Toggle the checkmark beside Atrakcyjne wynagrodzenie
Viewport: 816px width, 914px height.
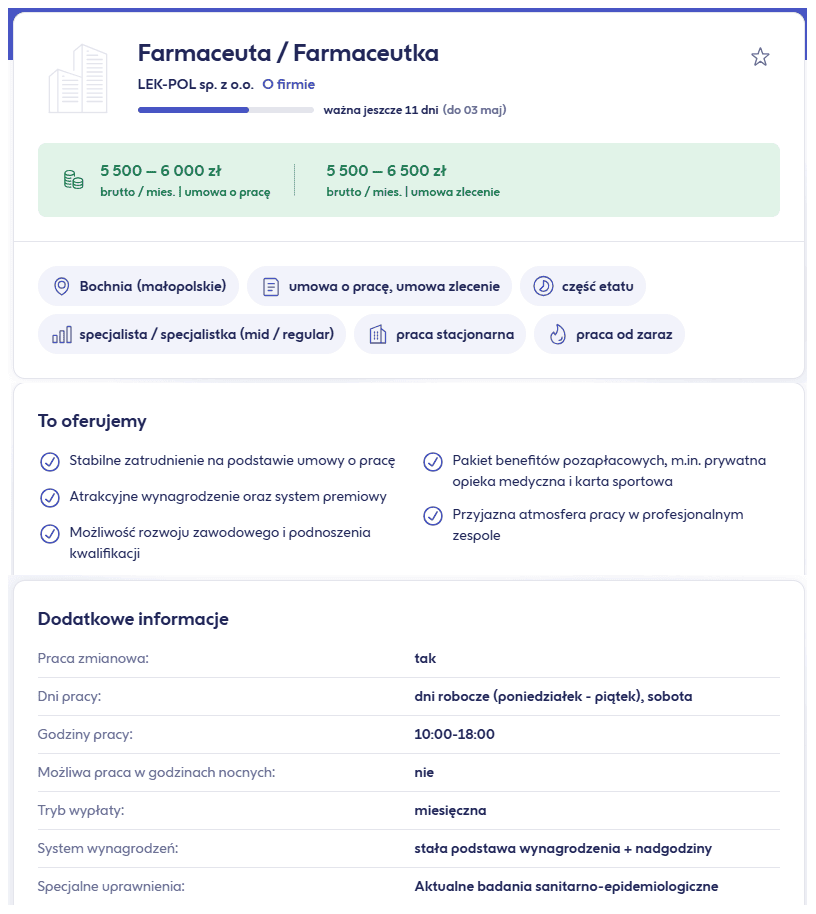50,495
